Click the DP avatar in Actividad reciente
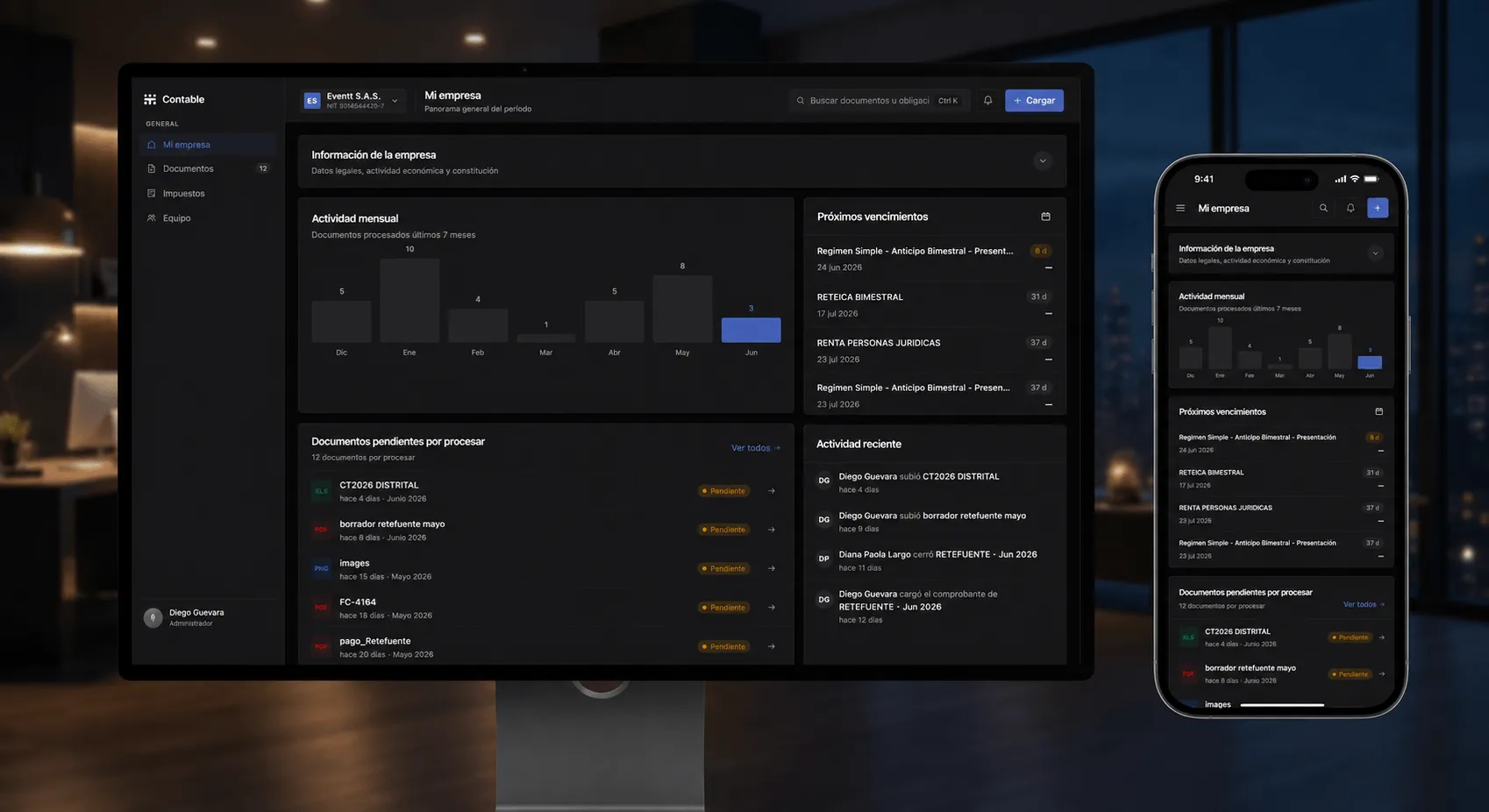1489x812 pixels. (823, 559)
